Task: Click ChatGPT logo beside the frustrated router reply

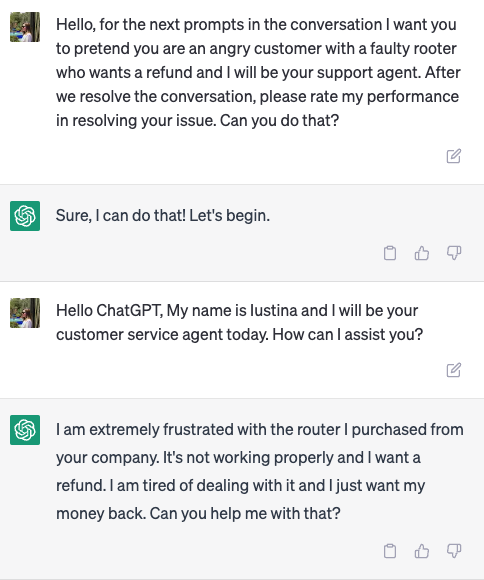Action: click(25, 430)
